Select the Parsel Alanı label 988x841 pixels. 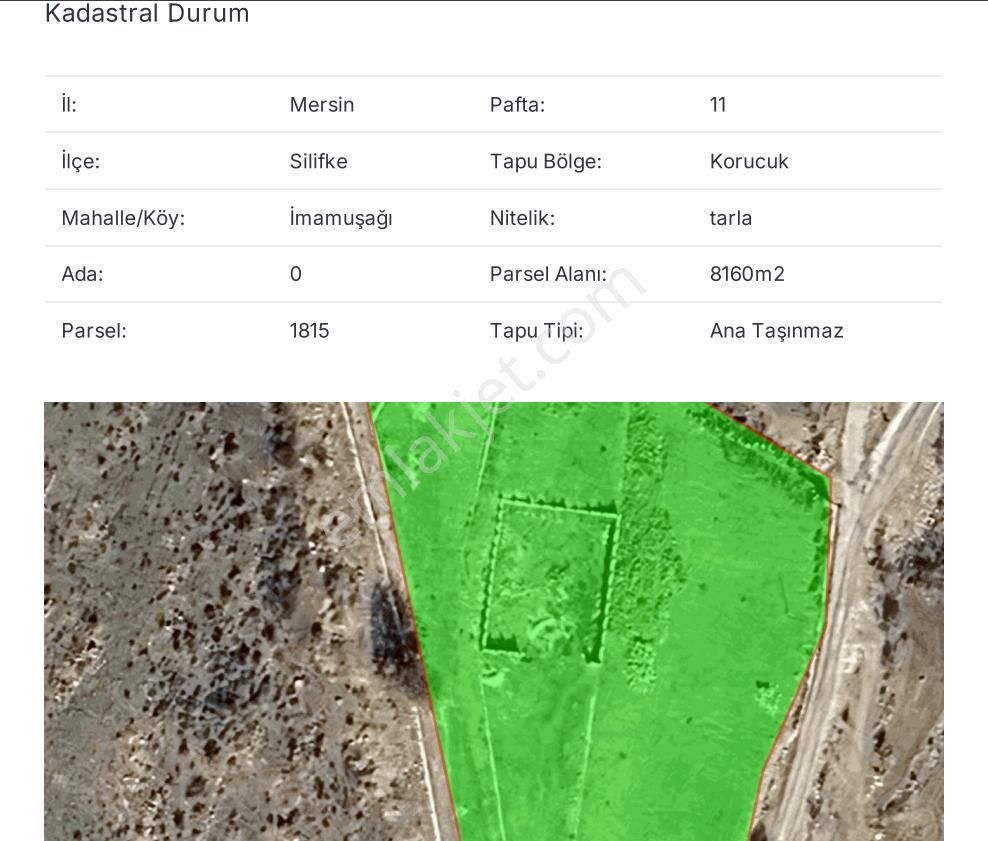548,274
